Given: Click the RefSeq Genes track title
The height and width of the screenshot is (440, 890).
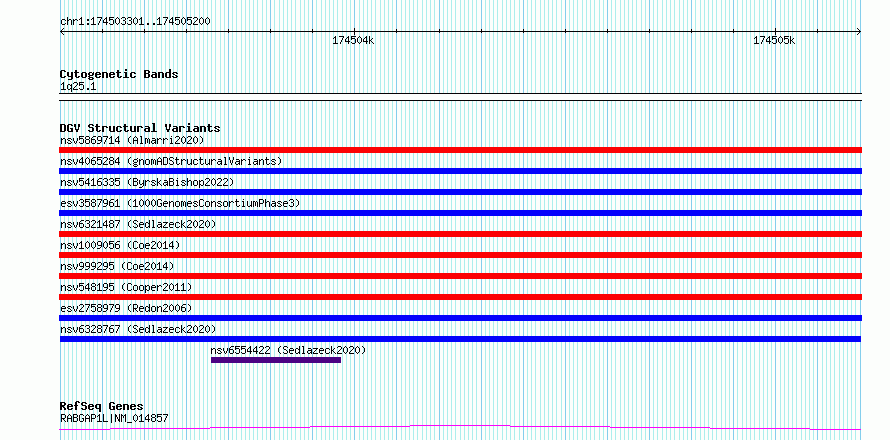Looking at the screenshot, I should 101,407.
